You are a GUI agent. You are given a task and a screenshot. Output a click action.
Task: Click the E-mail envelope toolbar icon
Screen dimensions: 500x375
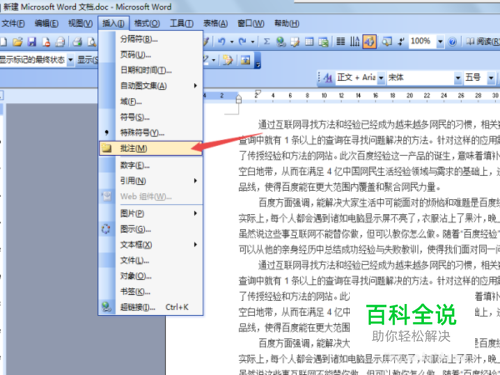(60, 42)
